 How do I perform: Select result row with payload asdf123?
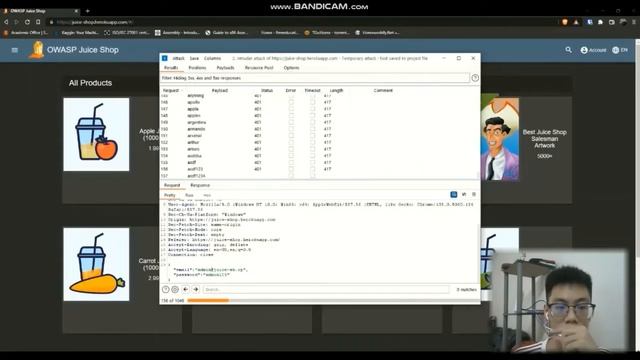(x=320, y=169)
